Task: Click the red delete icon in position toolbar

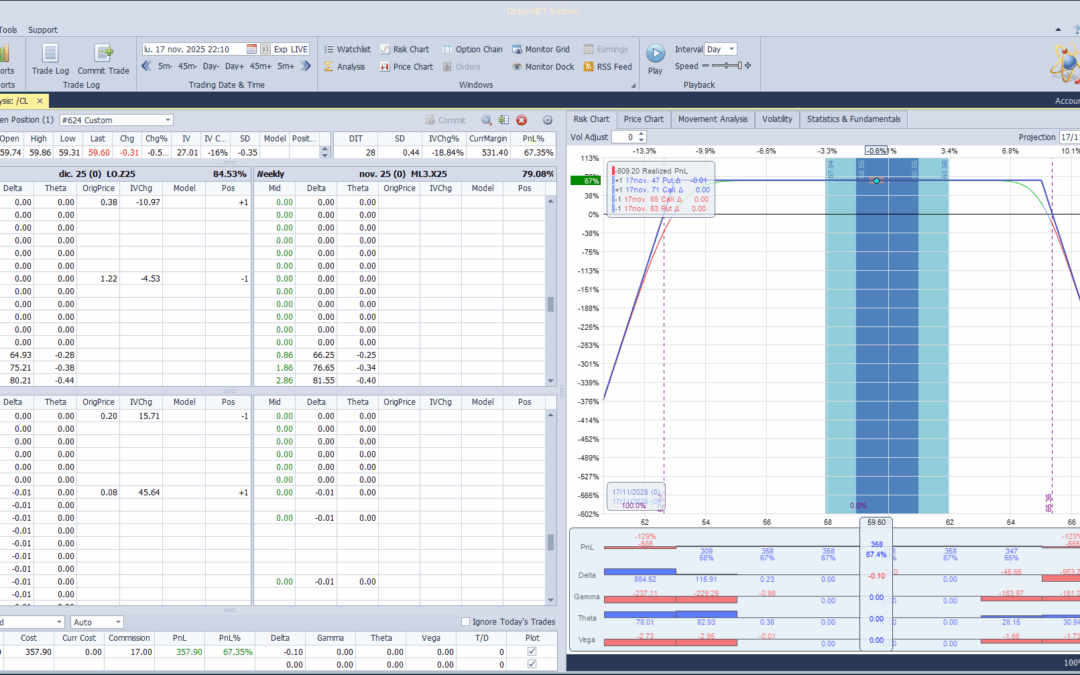Action: [x=522, y=120]
